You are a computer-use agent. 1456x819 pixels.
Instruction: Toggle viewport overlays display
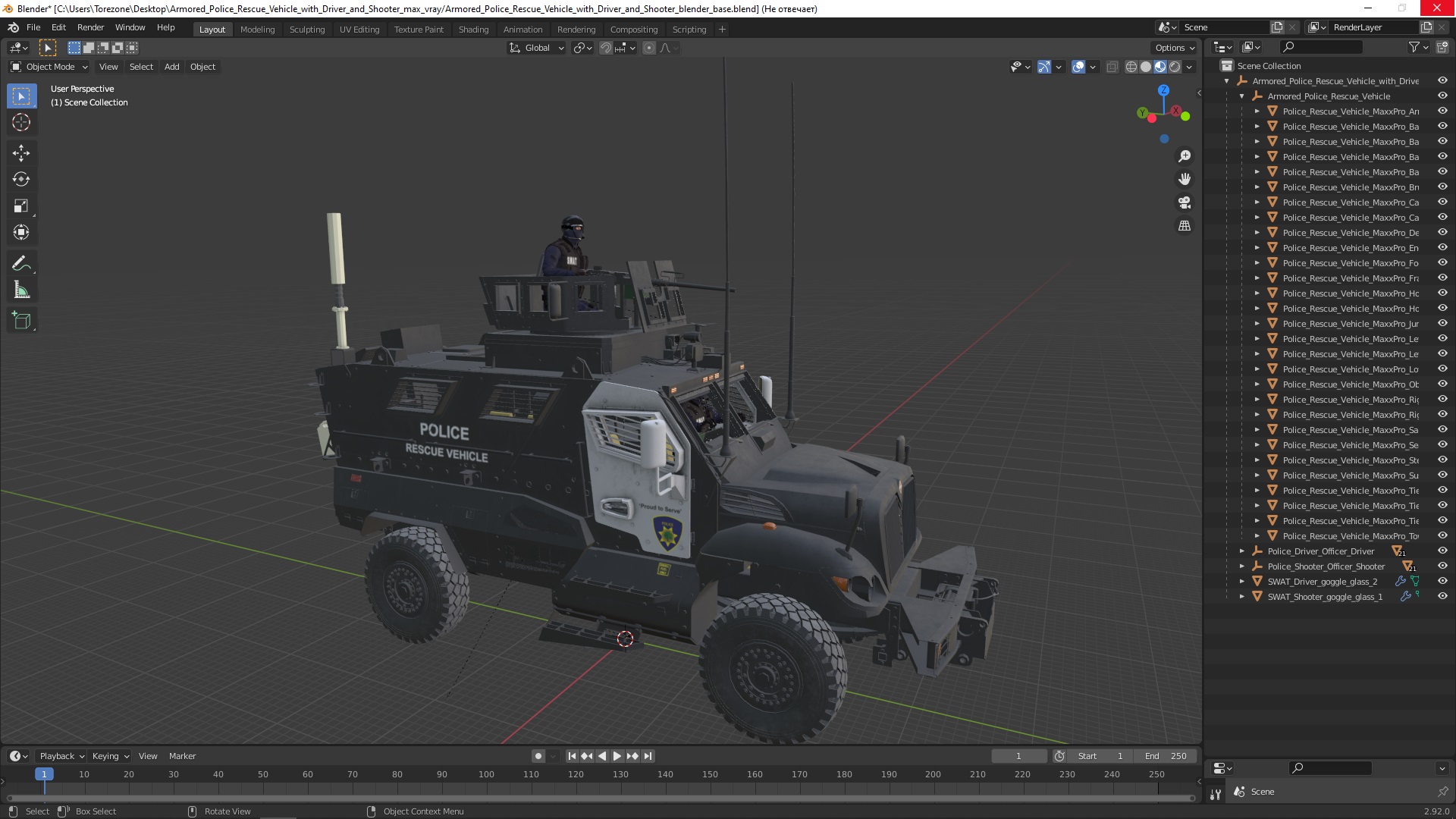[x=1078, y=67]
